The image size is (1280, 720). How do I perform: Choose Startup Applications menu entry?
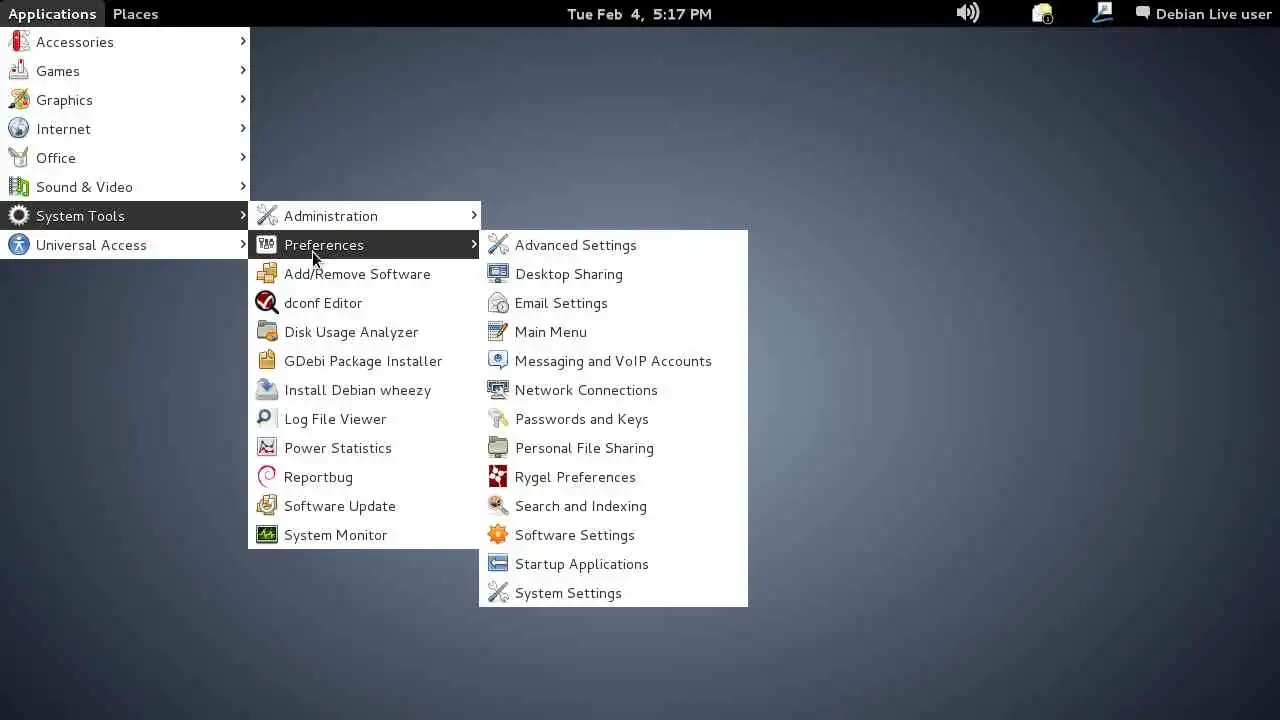click(613, 564)
